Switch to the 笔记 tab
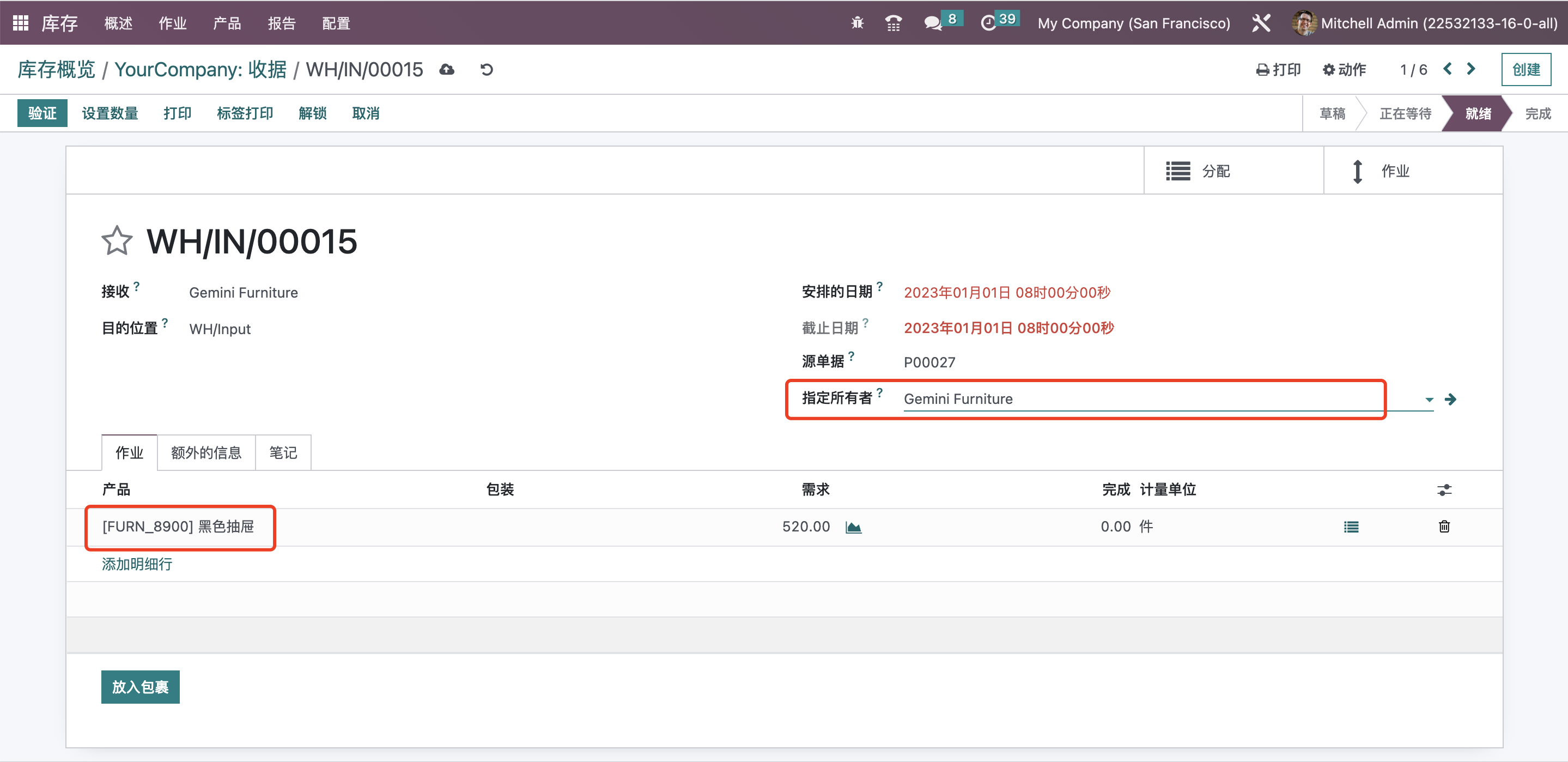Viewport: 1568px width, 762px height. pyautogui.click(x=283, y=452)
